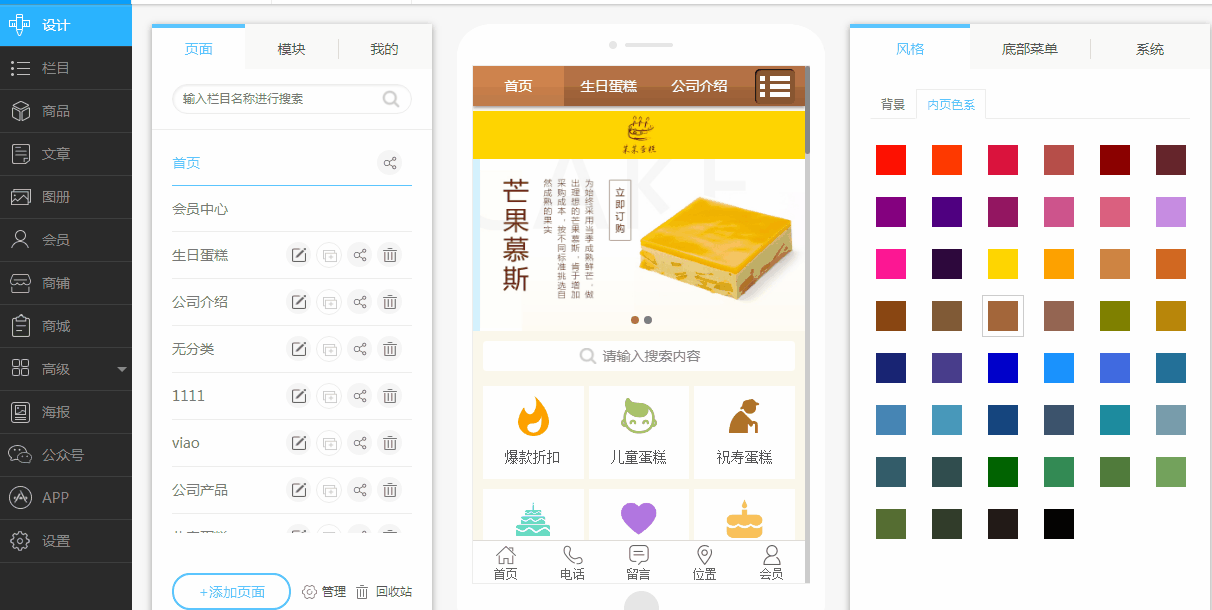Open the hamburger menu in phone preview
Screen dimensions: 1212x610
774,86
